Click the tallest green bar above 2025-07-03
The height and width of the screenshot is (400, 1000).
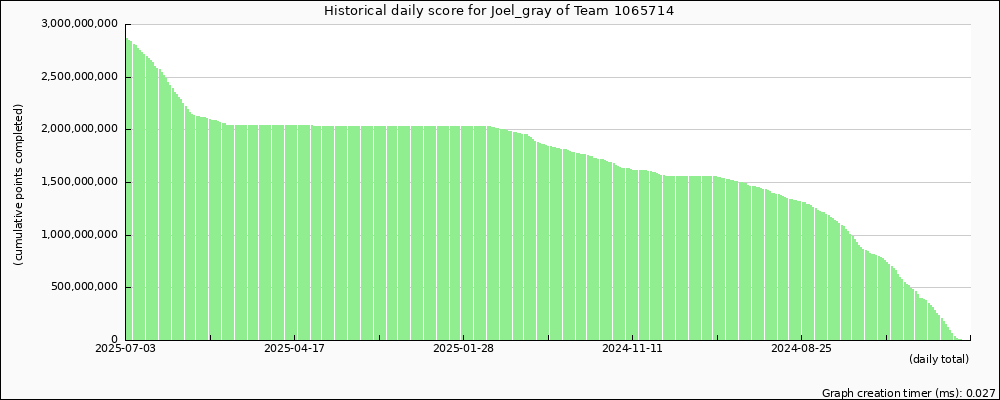[127, 189]
